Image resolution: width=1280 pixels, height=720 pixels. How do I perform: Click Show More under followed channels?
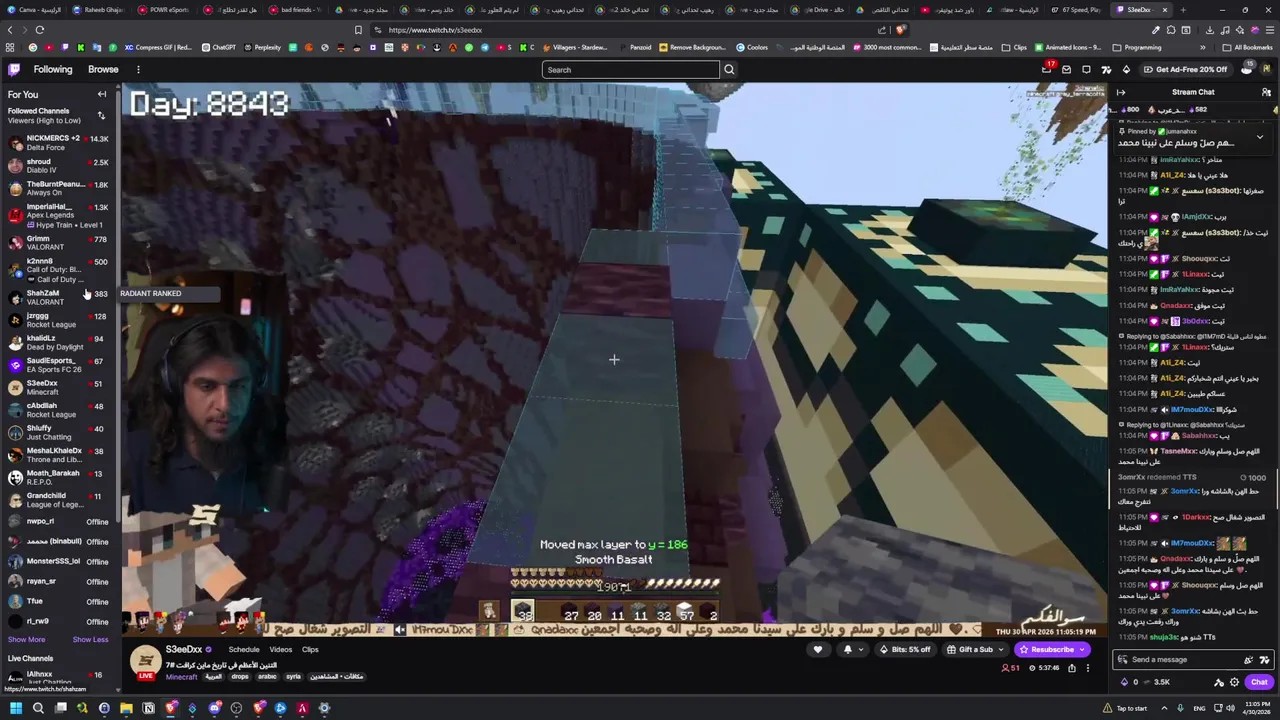coord(27,639)
